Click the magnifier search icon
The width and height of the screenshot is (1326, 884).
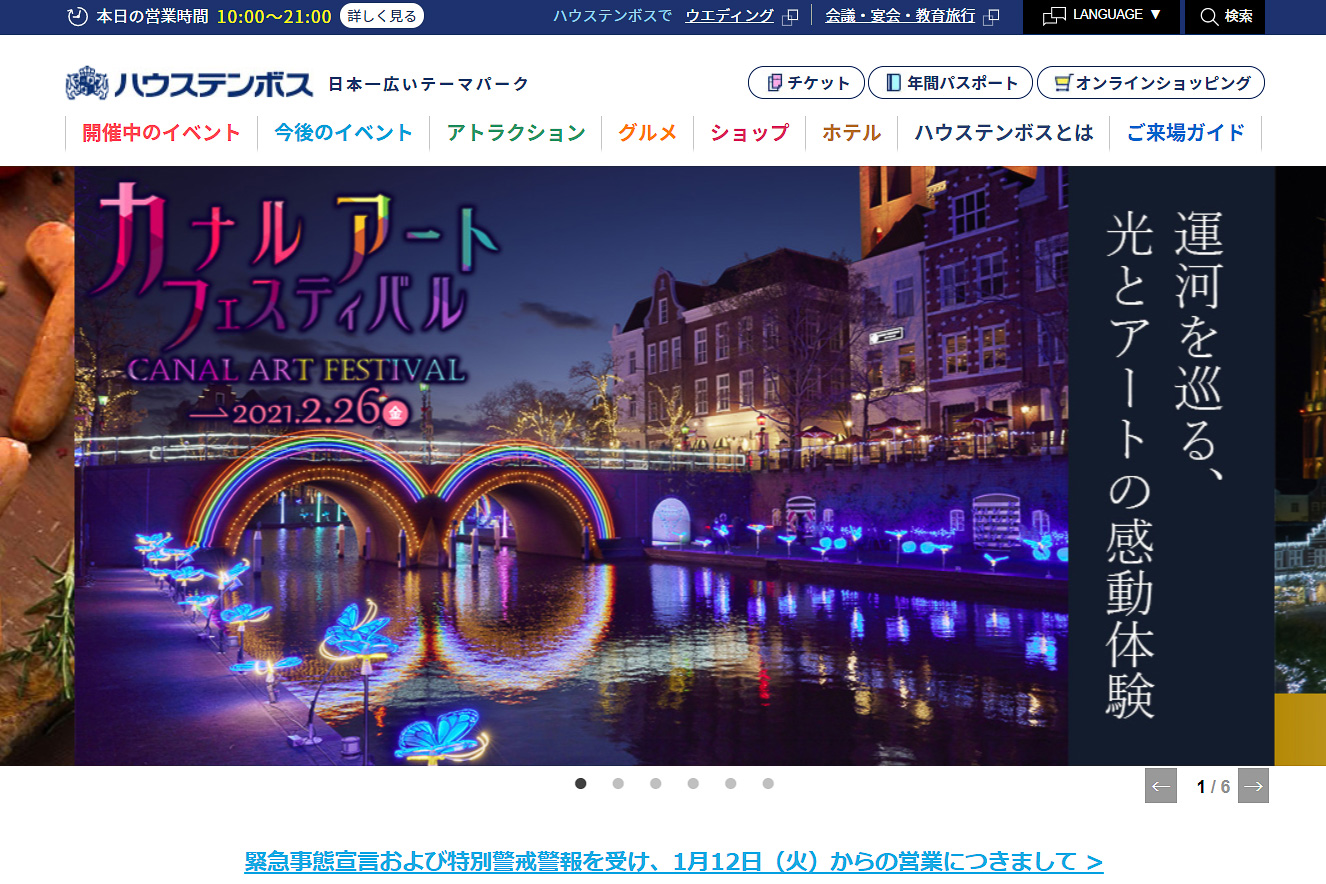1209,16
